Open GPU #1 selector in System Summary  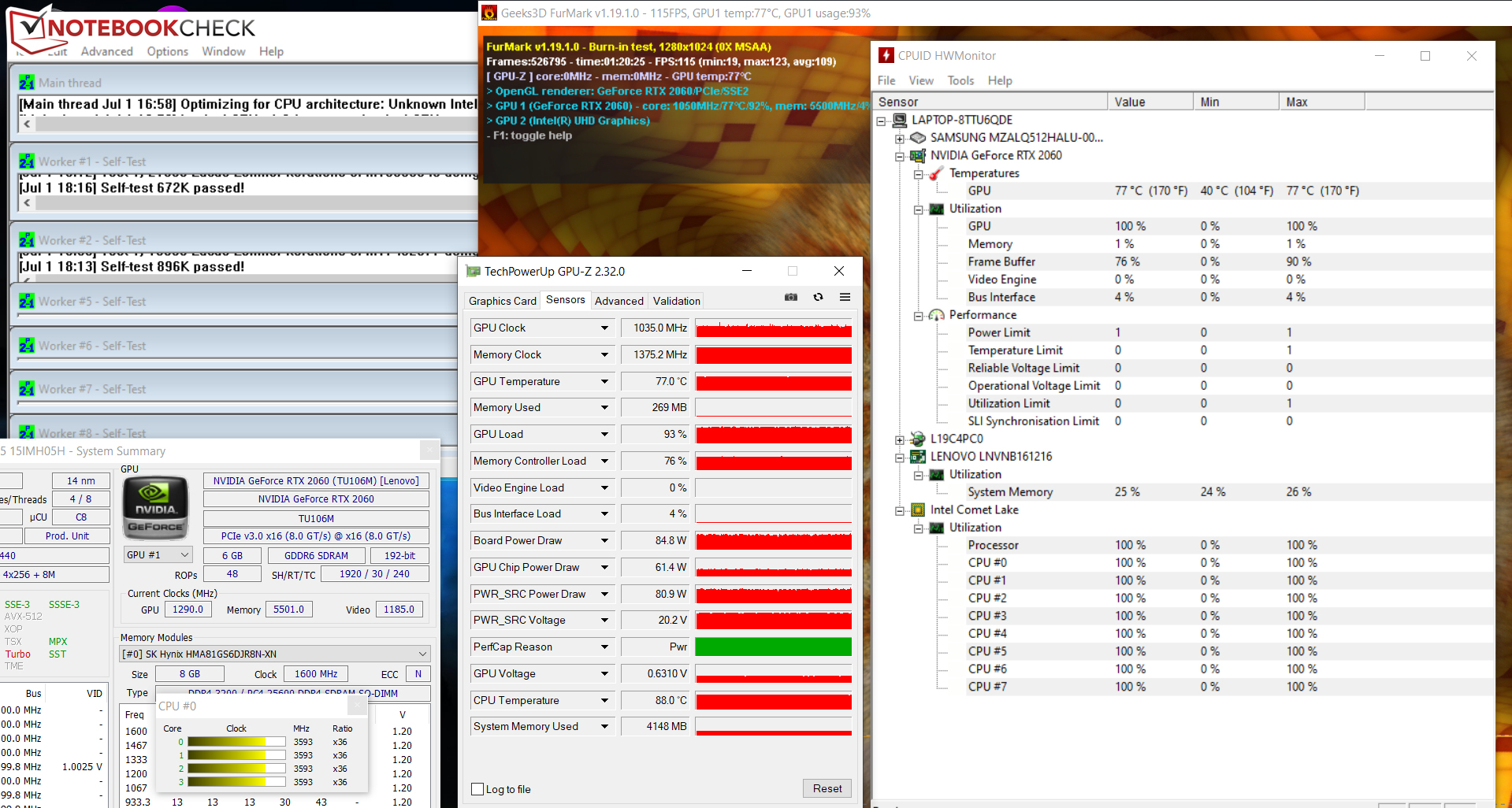coord(158,555)
